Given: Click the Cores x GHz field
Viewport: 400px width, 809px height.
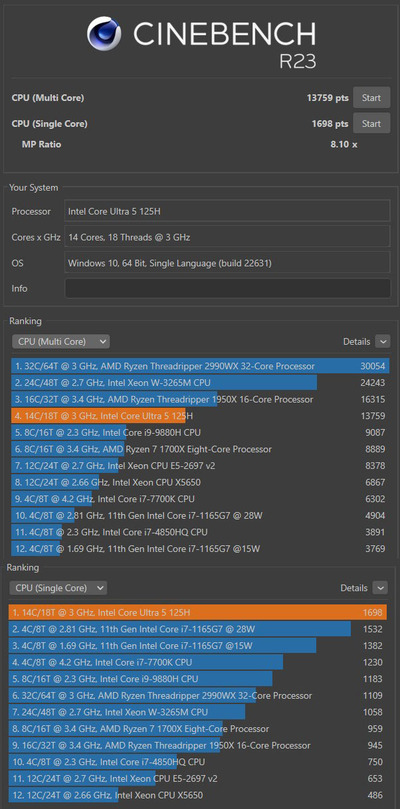Looking at the screenshot, I should click(x=227, y=237).
